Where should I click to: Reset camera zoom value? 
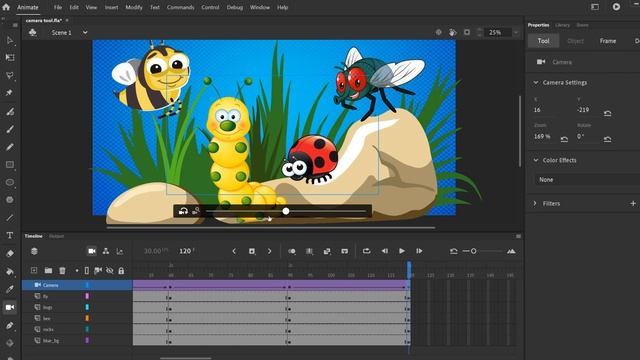[x=564, y=139]
